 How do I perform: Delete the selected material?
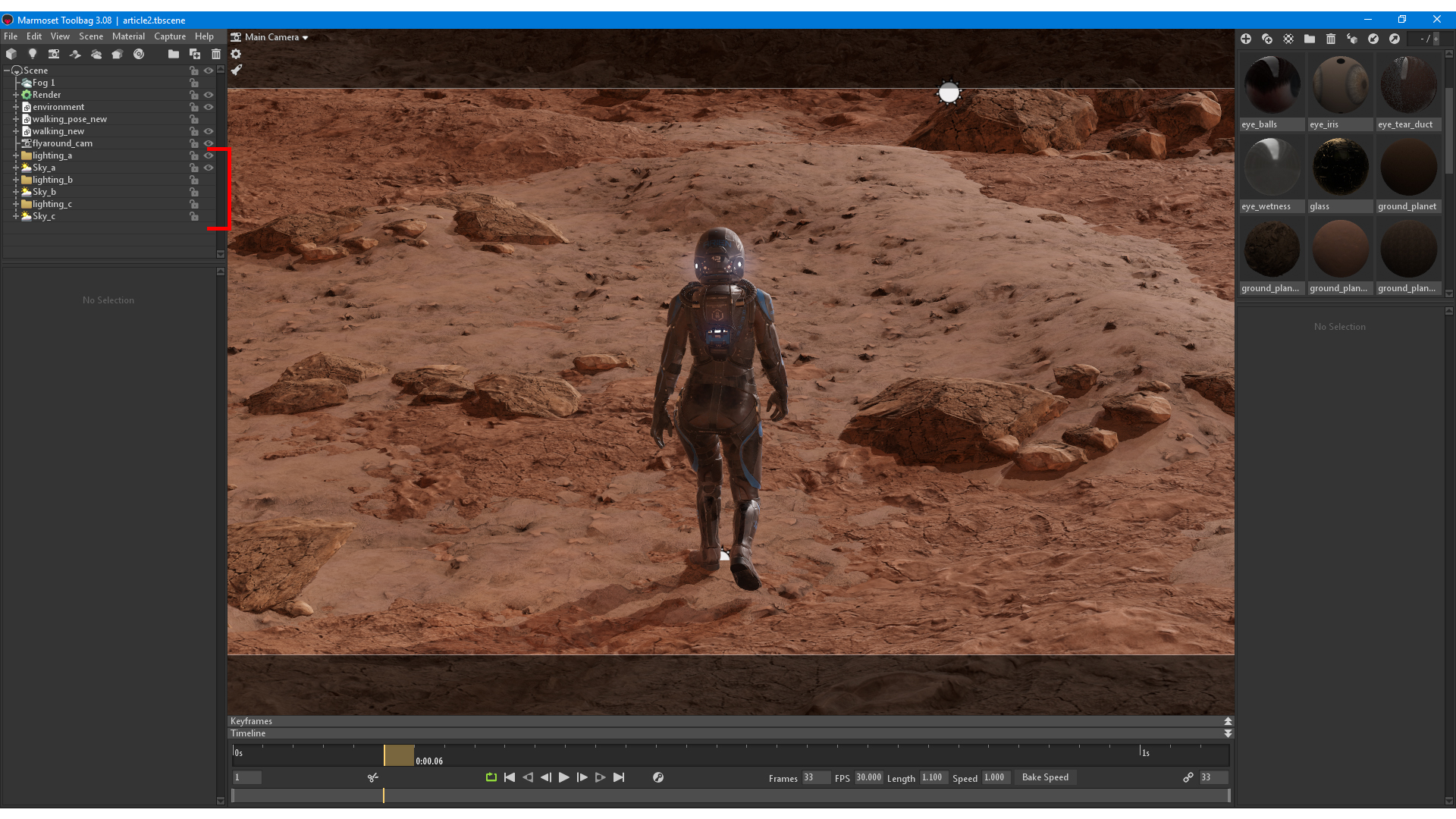[1331, 39]
